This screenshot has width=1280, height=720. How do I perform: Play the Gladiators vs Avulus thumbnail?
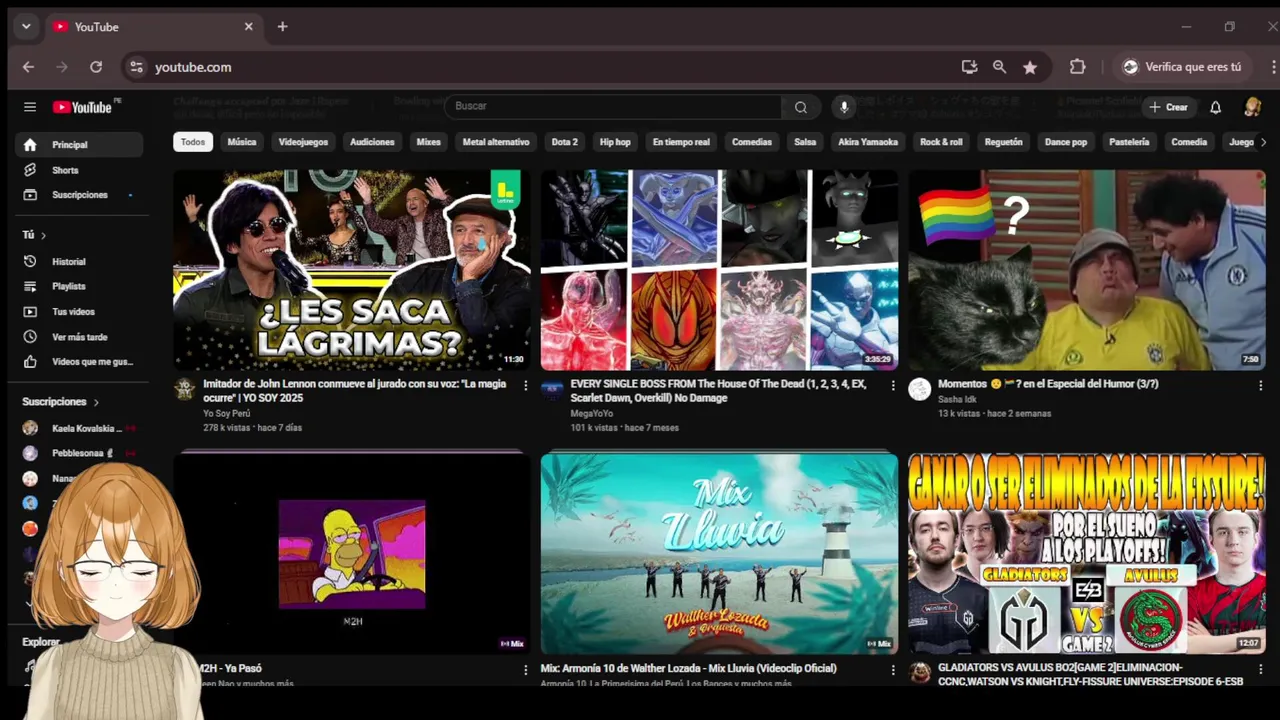point(1087,554)
